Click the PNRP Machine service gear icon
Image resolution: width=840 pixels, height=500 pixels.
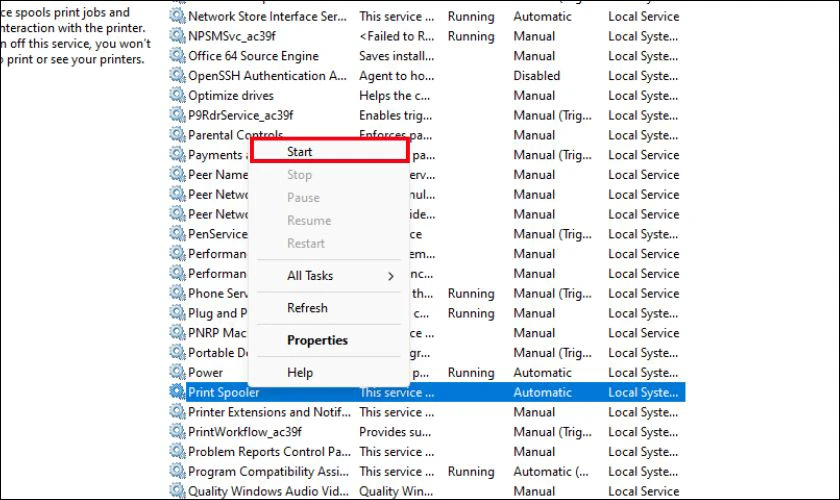[x=177, y=333]
